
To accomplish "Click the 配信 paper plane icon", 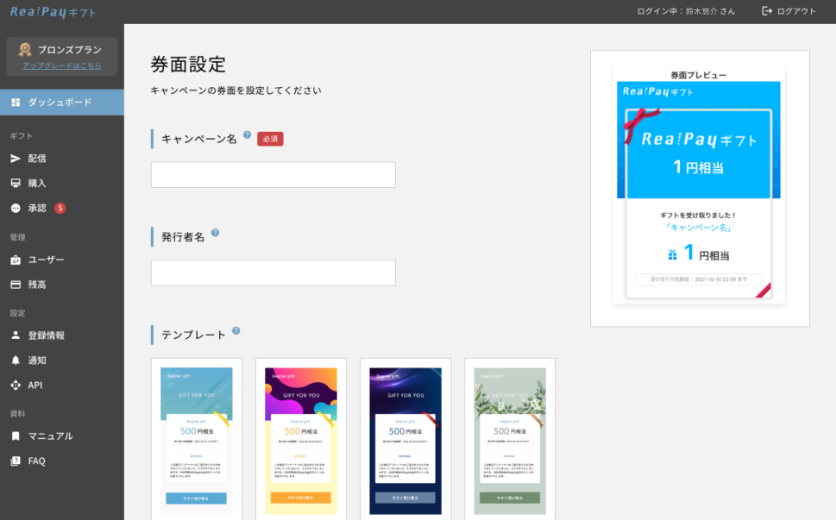I will click(x=15, y=158).
